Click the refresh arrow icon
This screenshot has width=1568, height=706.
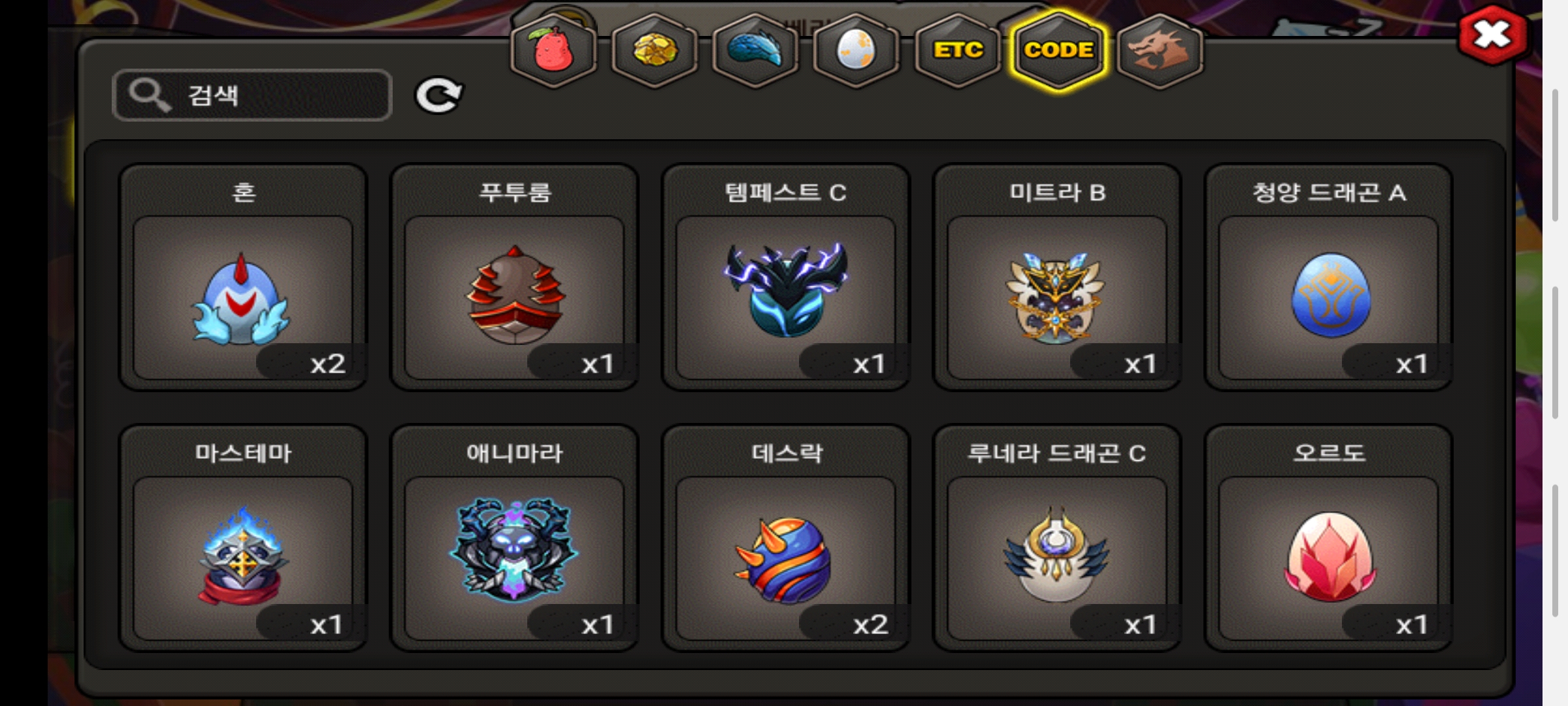pyautogui.click(x=439, y=96)
